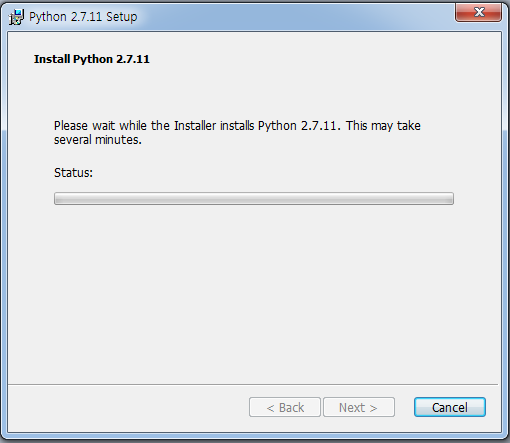Click the "several minutes." text line

[x=98, y=140]
